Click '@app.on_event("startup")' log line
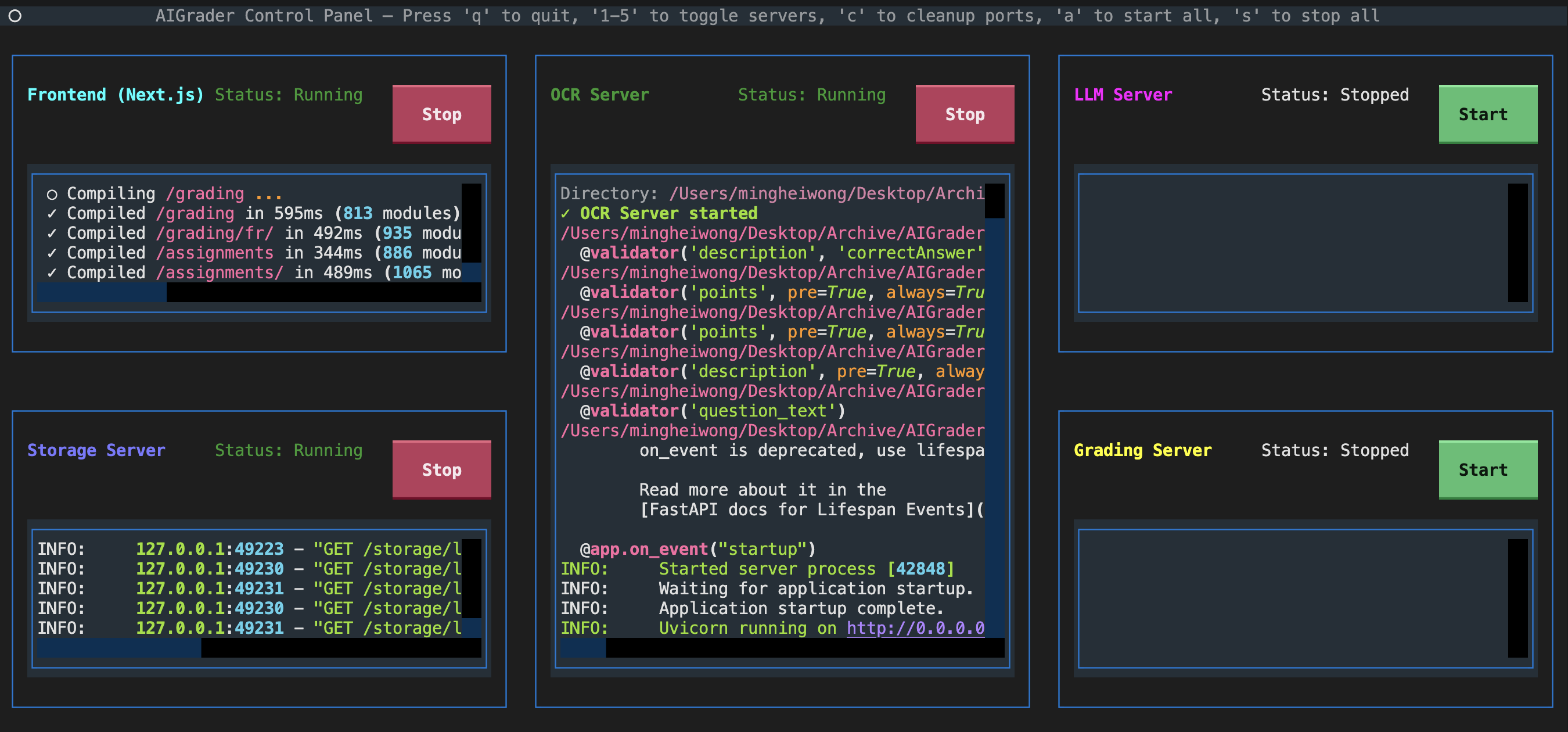 tap(697, 548)
